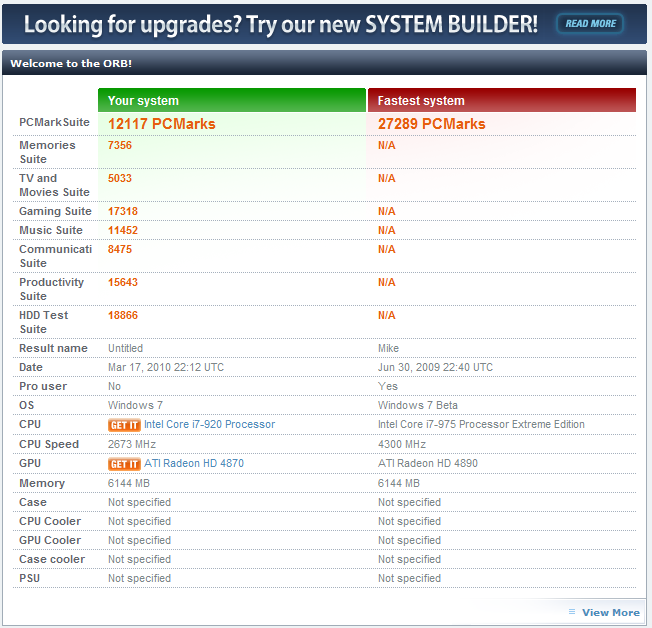
Task: Open the ATI Radeon HD 4870 link
Action: coord(194,463)
